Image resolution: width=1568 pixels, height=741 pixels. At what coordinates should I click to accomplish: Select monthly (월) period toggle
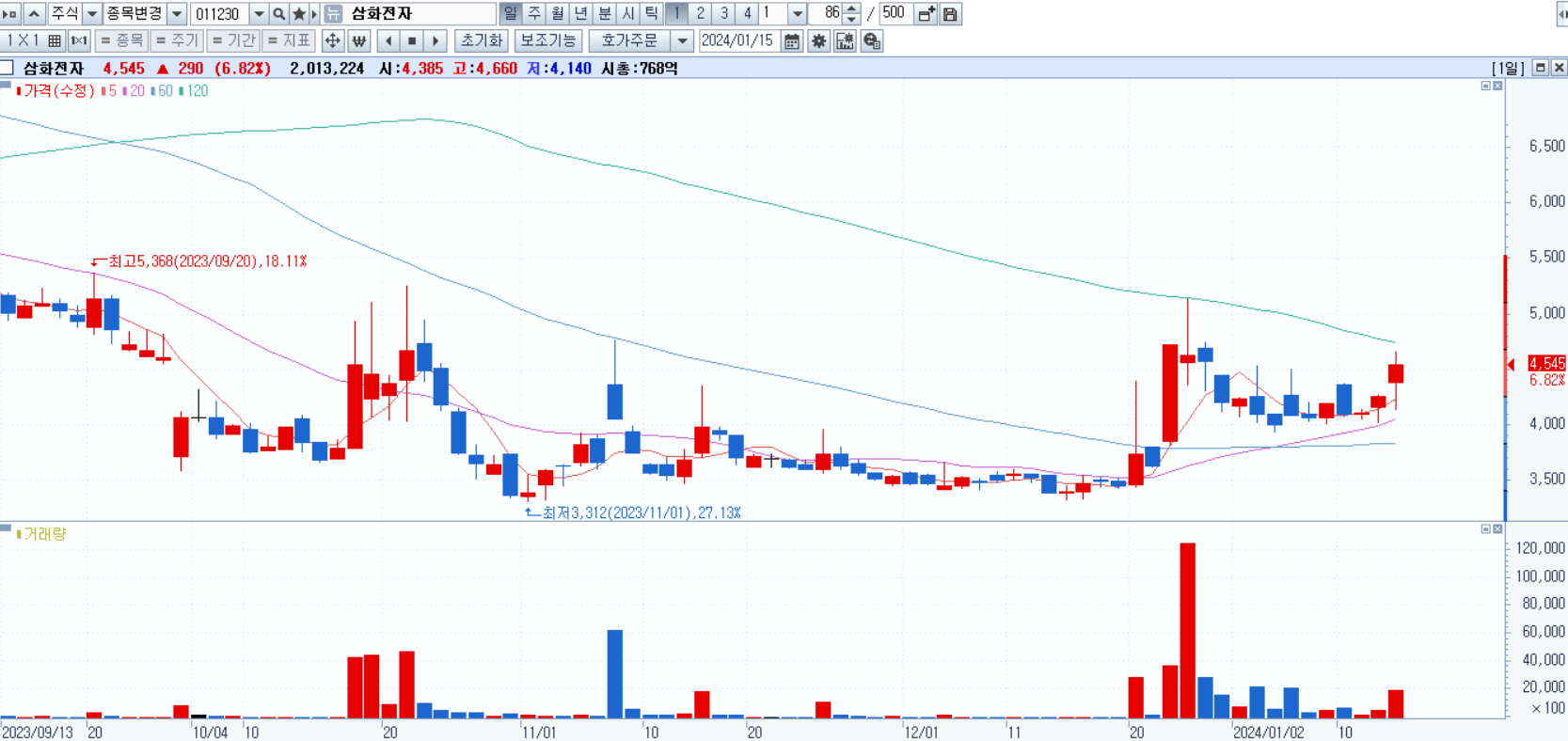pos(558,14)
